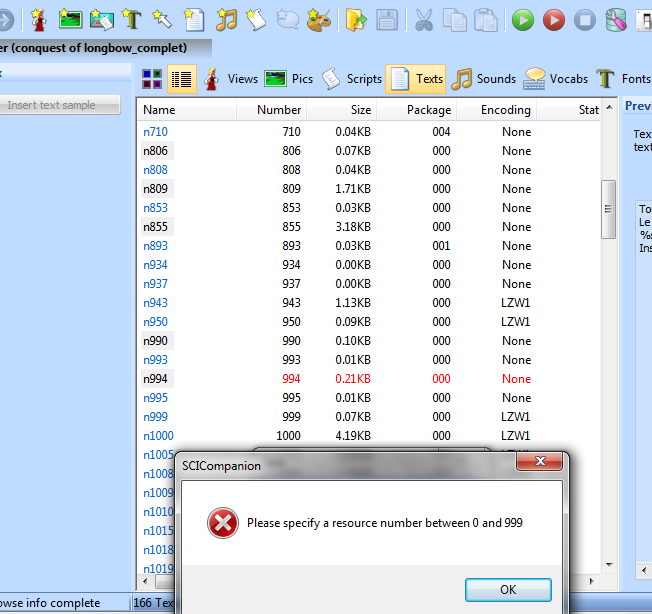Select the n943 text resource
Viewport: 652px width, 614px height.
155,303
